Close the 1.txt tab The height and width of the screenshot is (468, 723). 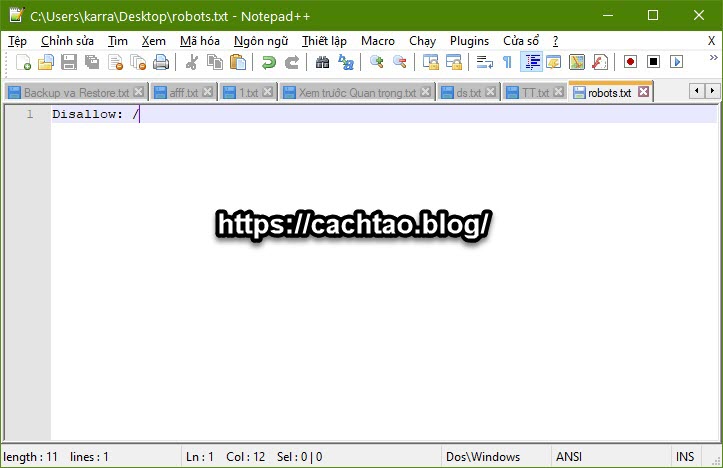pos(267,92)
